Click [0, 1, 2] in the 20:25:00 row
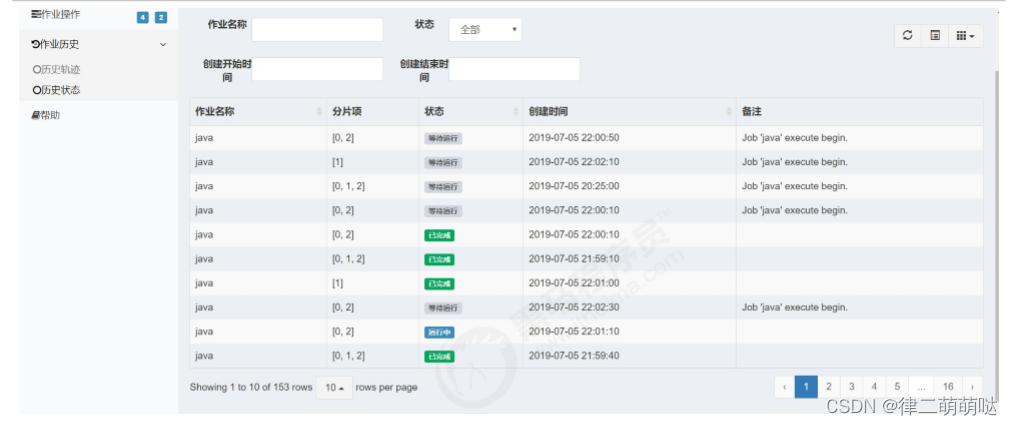The width and height of the screenshot is (1013, 425). [x=348, y=186]
